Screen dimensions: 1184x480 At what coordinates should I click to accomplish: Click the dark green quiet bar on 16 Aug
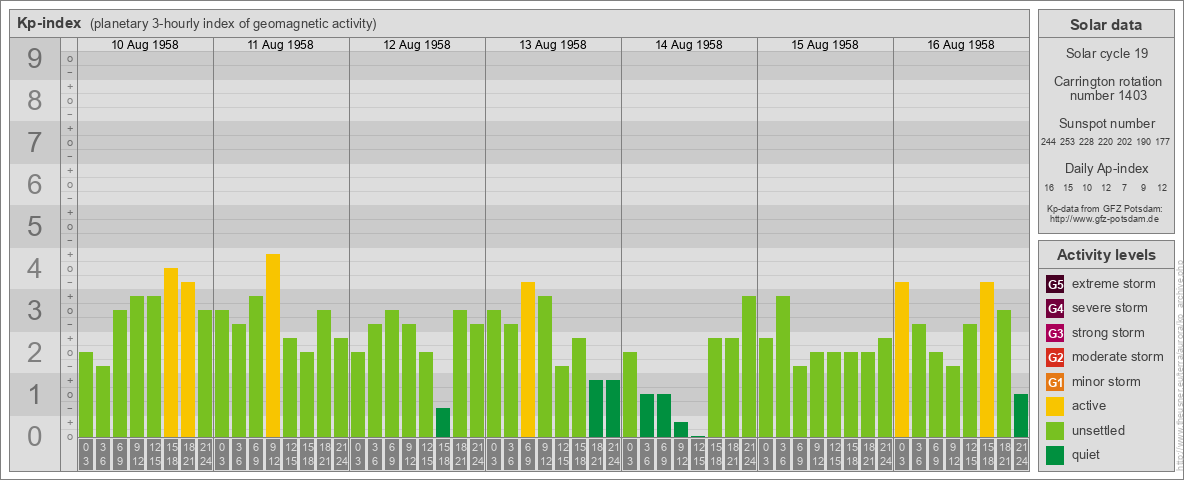(1020, 416)
